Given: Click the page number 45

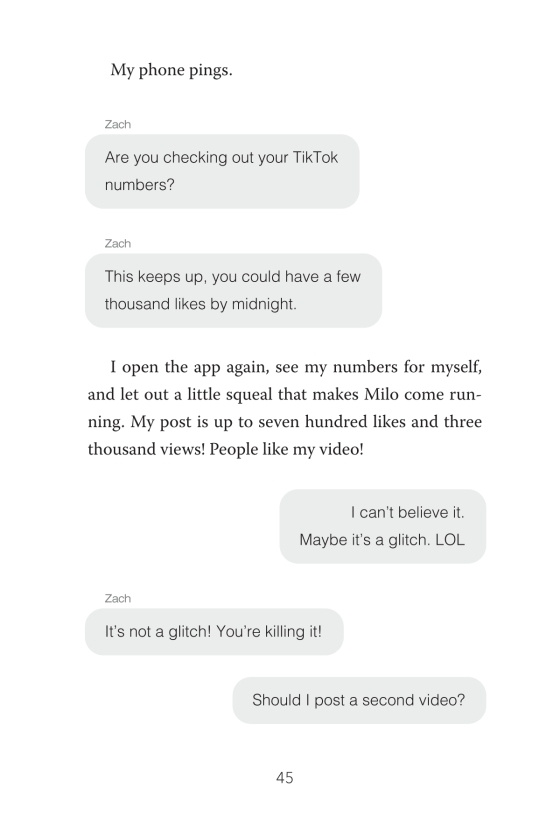Looking at the screenshot, I should click(284, 778).
